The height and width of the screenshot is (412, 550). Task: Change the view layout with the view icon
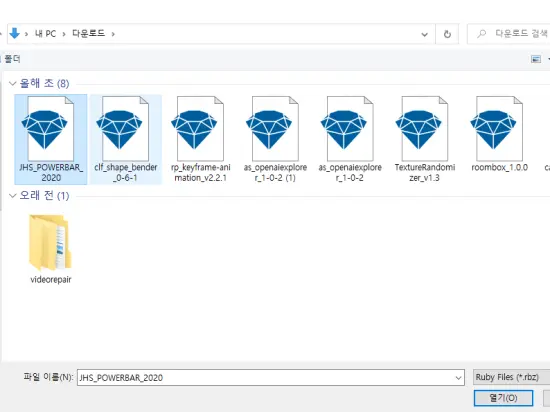coord(536,59)
